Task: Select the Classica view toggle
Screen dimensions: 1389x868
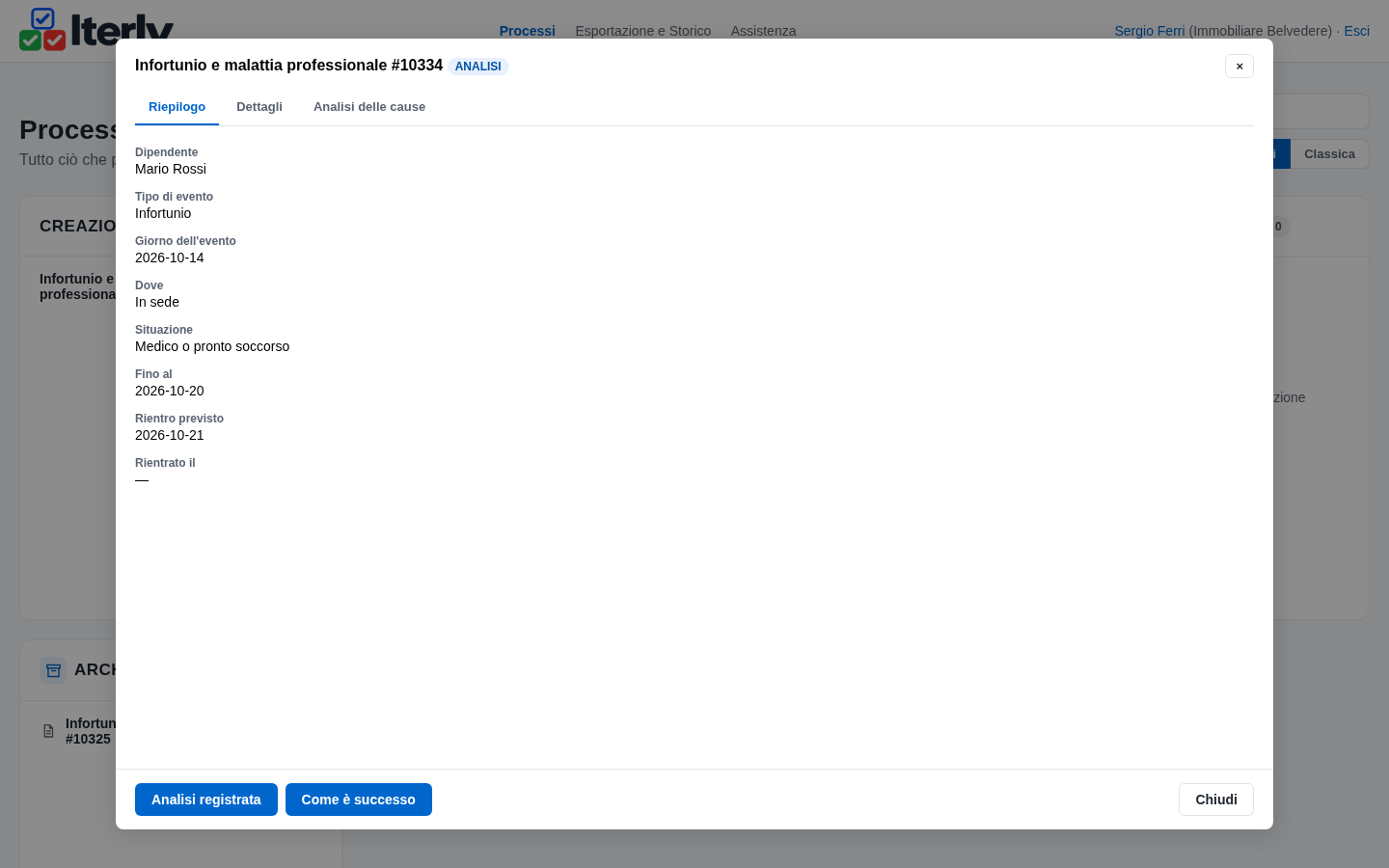Action: (x=1329, y=154)
